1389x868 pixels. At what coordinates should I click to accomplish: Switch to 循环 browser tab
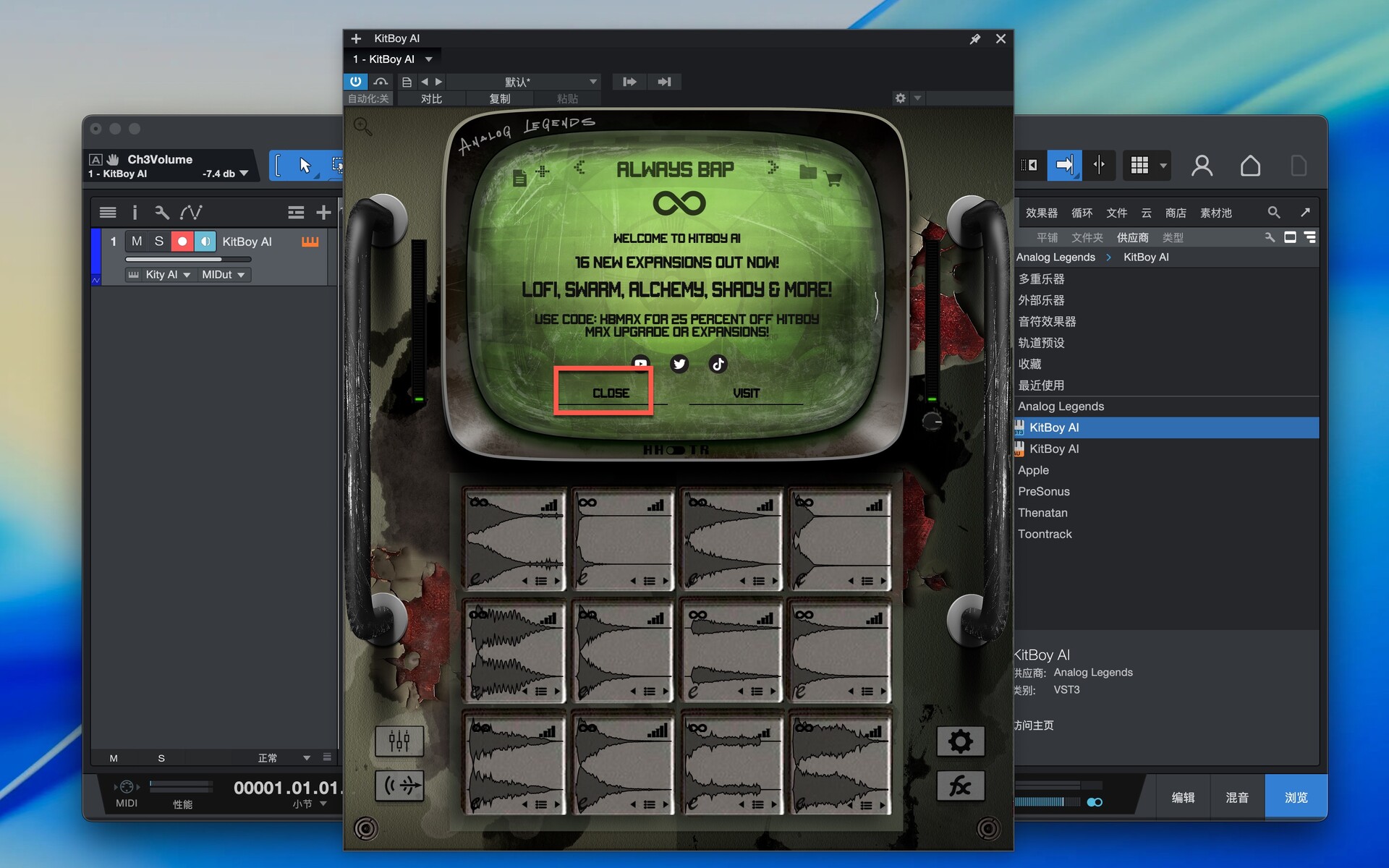coord(1082,213)
